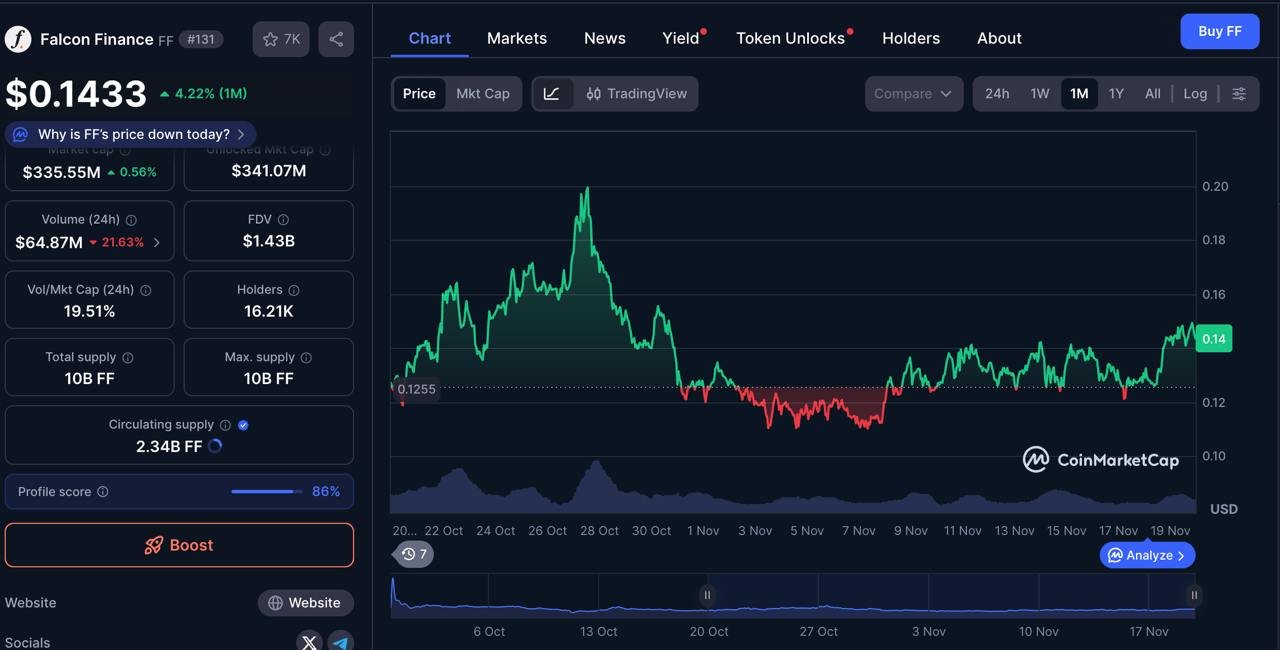
Task: Expand "Why is FF's price down today?"
Action: tap(133, 134)
